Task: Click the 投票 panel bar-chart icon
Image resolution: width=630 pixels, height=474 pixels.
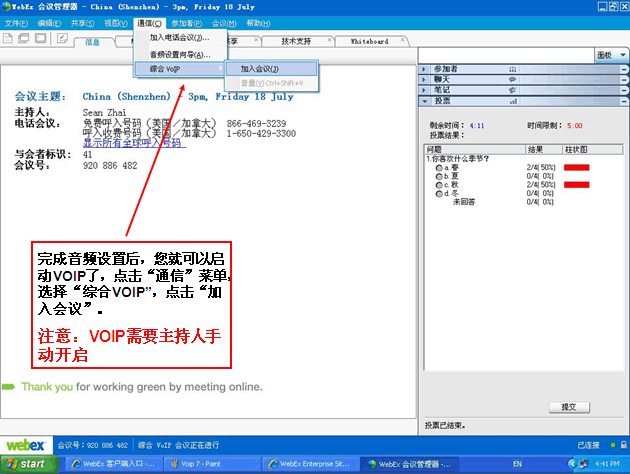Action: pyautogui.click(x=513, y=101)
